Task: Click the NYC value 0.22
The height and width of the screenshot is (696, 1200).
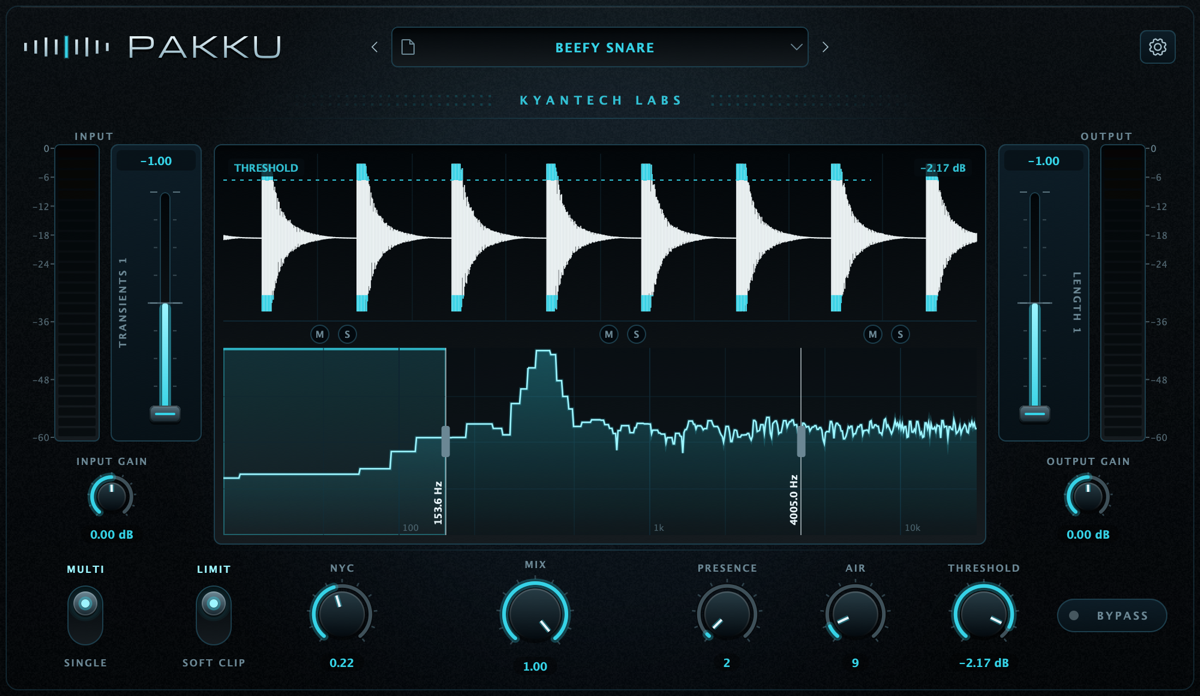Action: [x=342, y=663]
